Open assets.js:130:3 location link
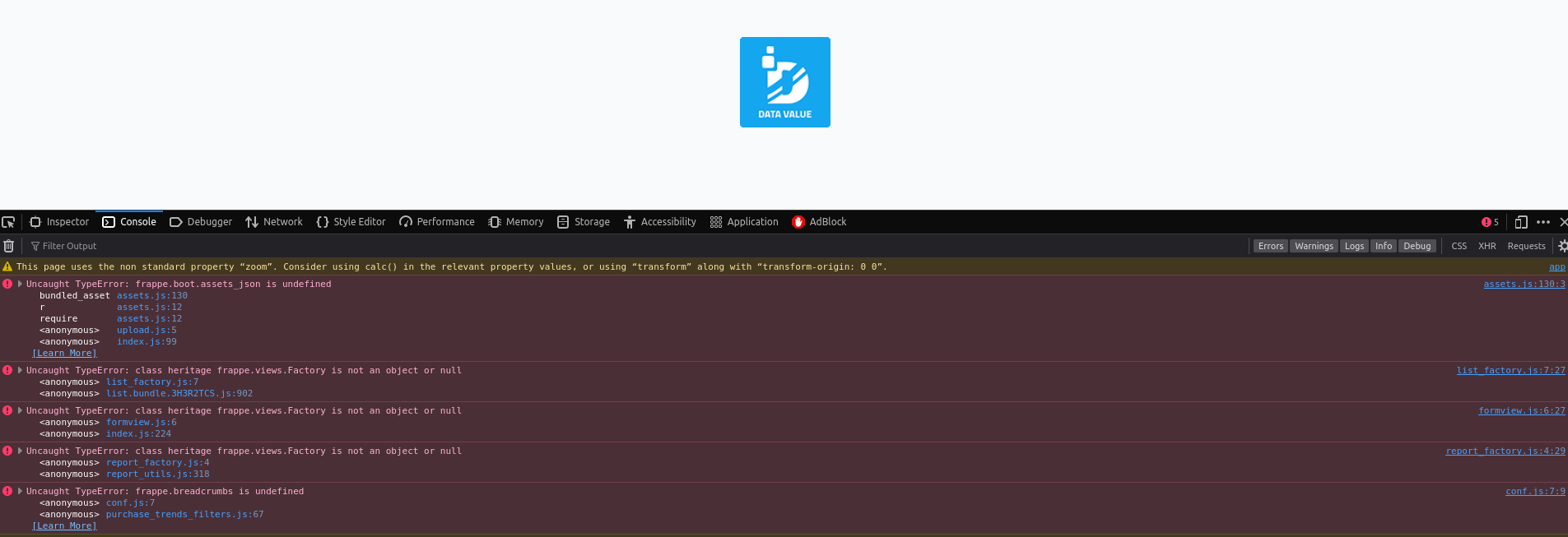This screenshot has width=1568, height=537. [1524, 285]
